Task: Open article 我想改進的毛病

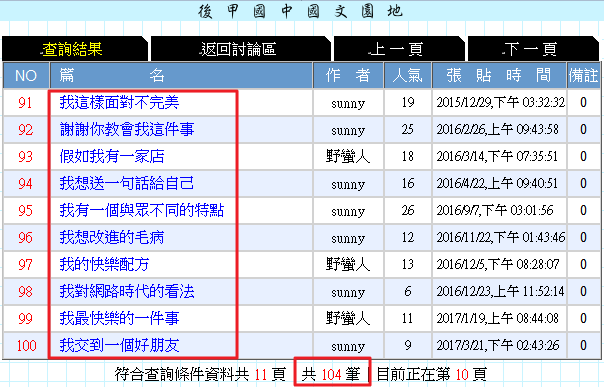Action: [x=112, y=237]
